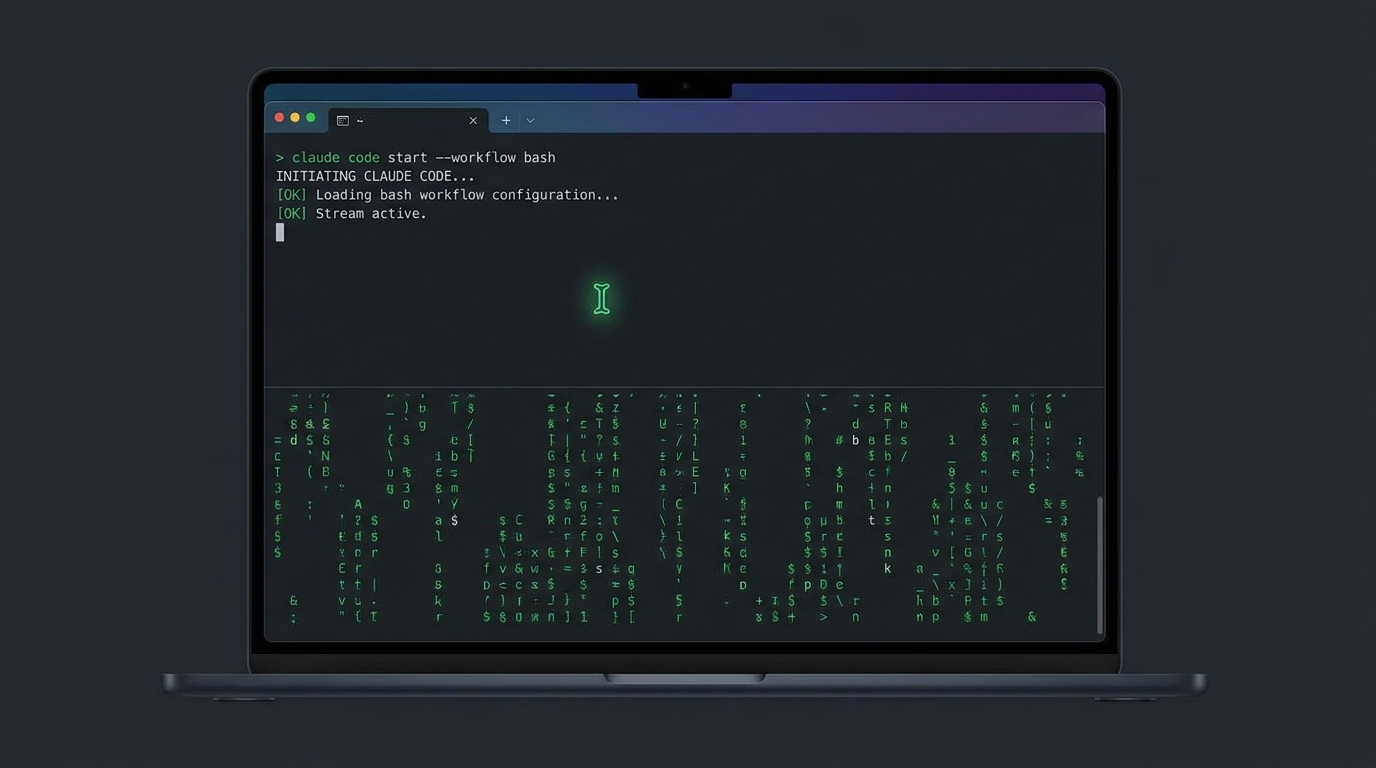Click the terminal scrollbar thumb
This screenshot has width=1376, height=768.
pos(1099,565)
